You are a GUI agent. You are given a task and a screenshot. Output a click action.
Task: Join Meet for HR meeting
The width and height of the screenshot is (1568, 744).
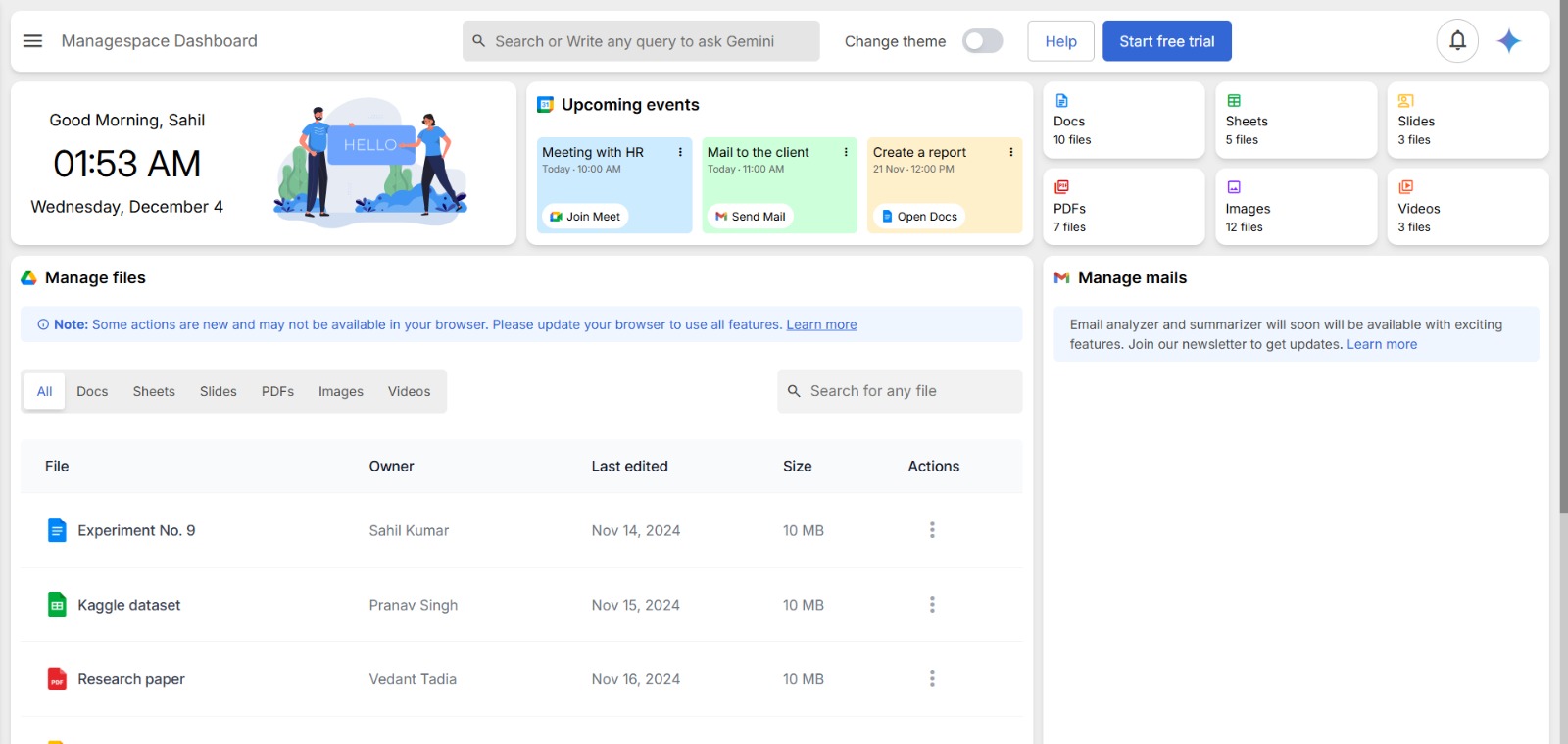[585, 217]
